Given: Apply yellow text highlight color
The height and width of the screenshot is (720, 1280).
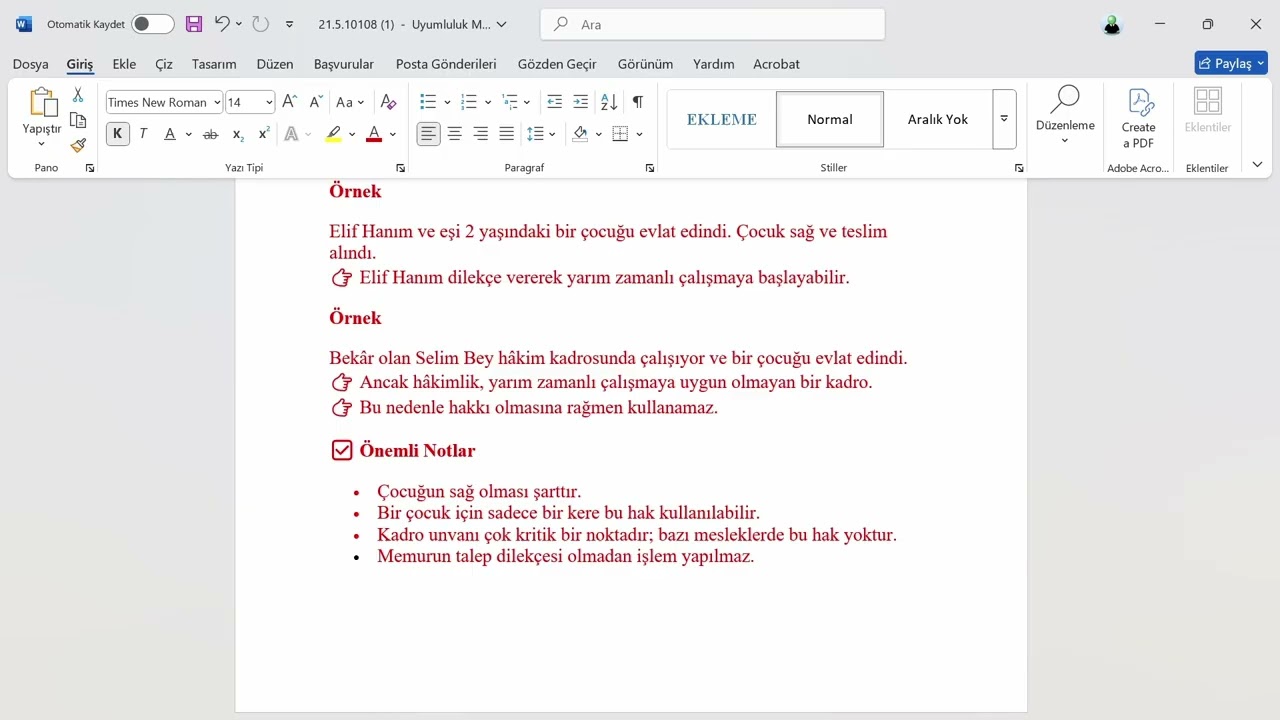Looking at the screenshot, I should [x=334, y=134].
